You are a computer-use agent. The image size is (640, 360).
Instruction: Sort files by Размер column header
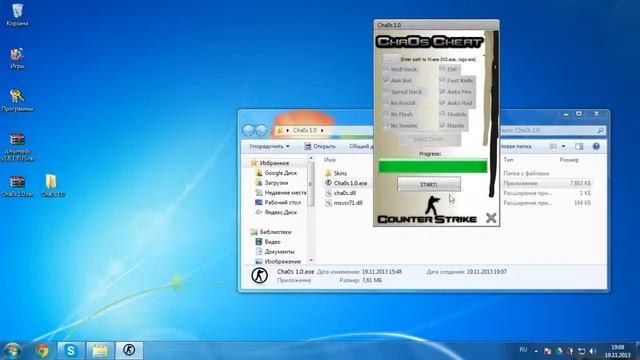tap(569, 160)
